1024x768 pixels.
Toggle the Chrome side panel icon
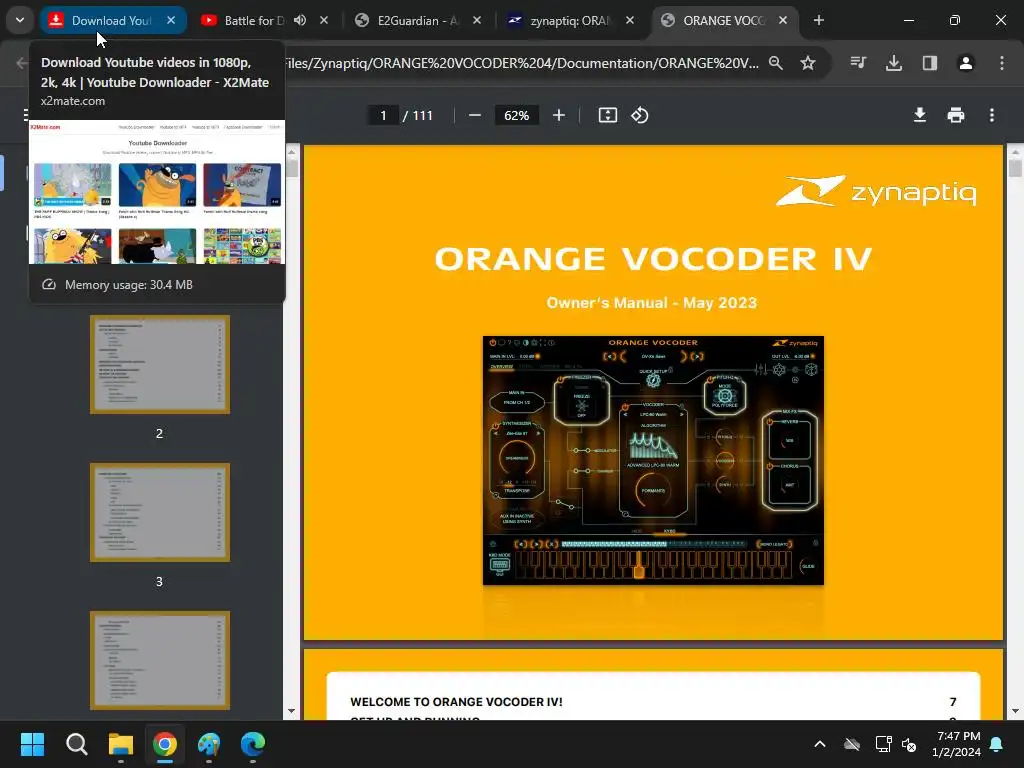coord(930,63)
